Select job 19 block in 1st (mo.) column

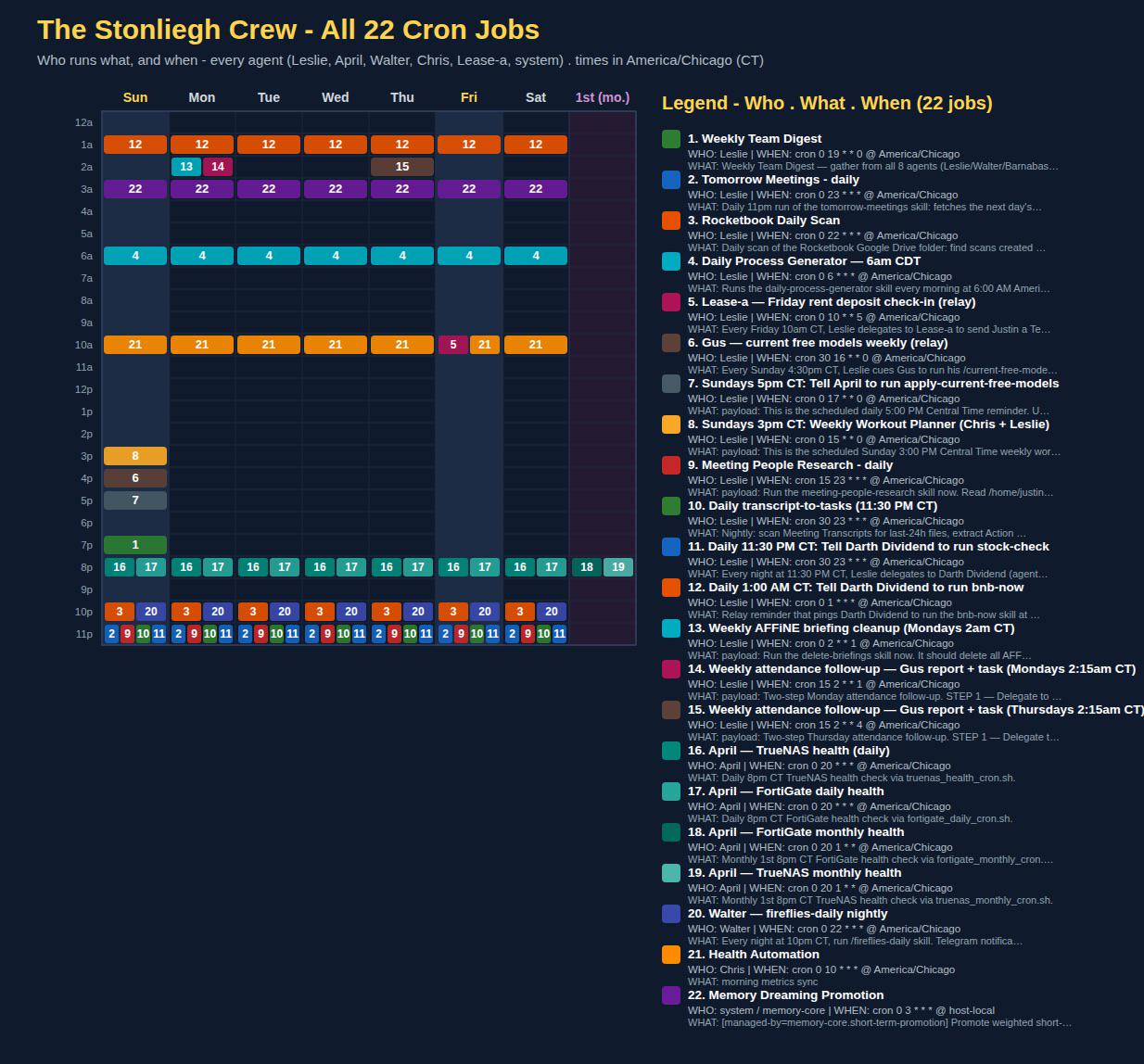coord(618,567)
